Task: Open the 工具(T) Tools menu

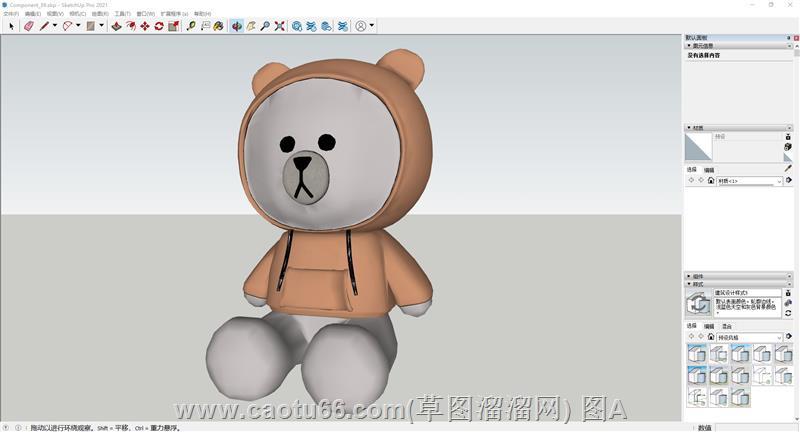Action: point(122,14)
